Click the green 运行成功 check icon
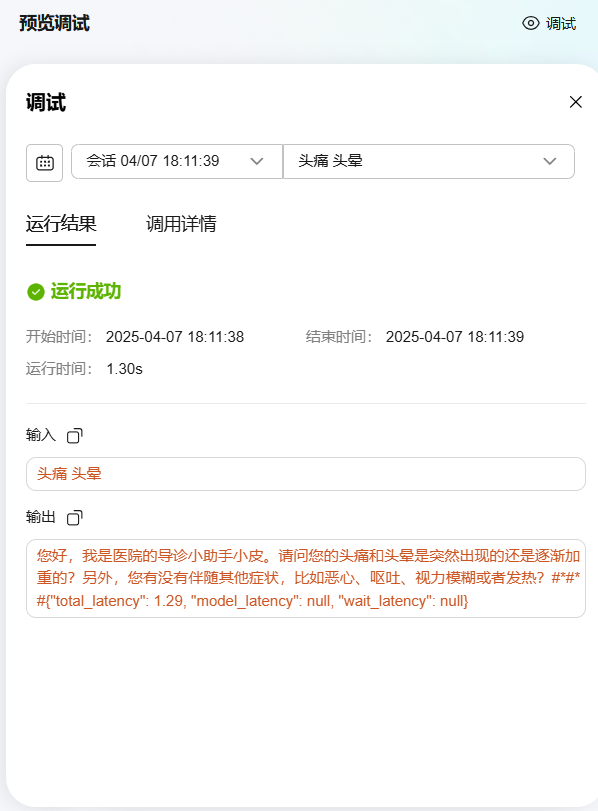 36,292
